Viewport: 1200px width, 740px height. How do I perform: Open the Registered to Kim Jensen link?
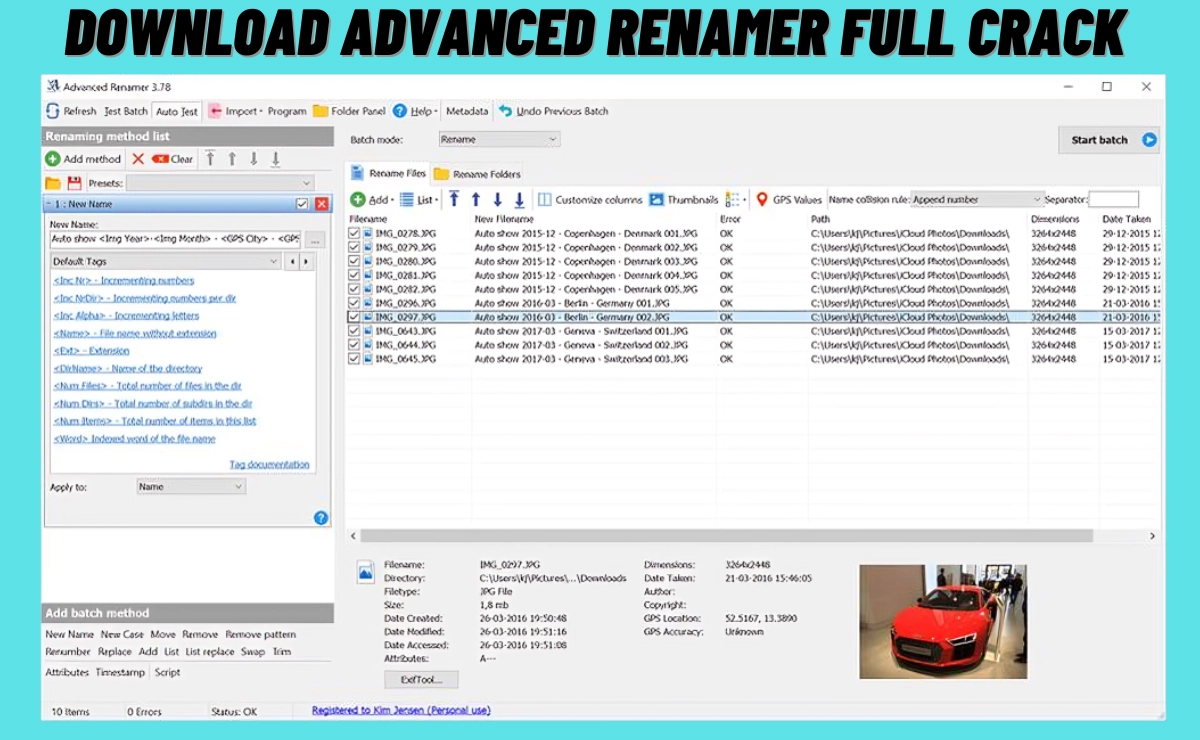click(401, 711)
